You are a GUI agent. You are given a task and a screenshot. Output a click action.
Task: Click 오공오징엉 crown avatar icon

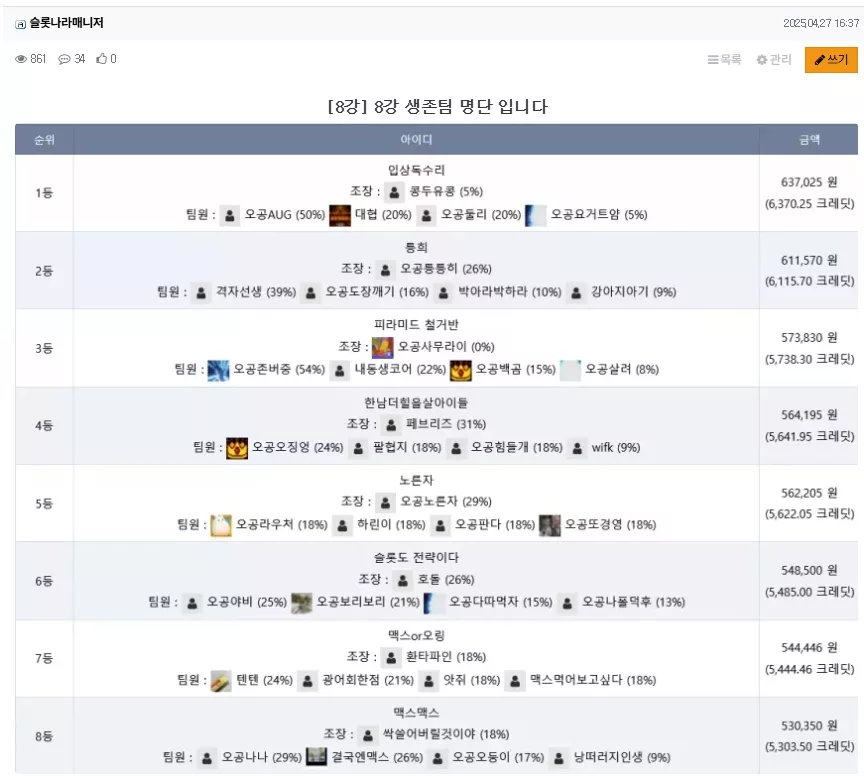click(x=237, y=448)
